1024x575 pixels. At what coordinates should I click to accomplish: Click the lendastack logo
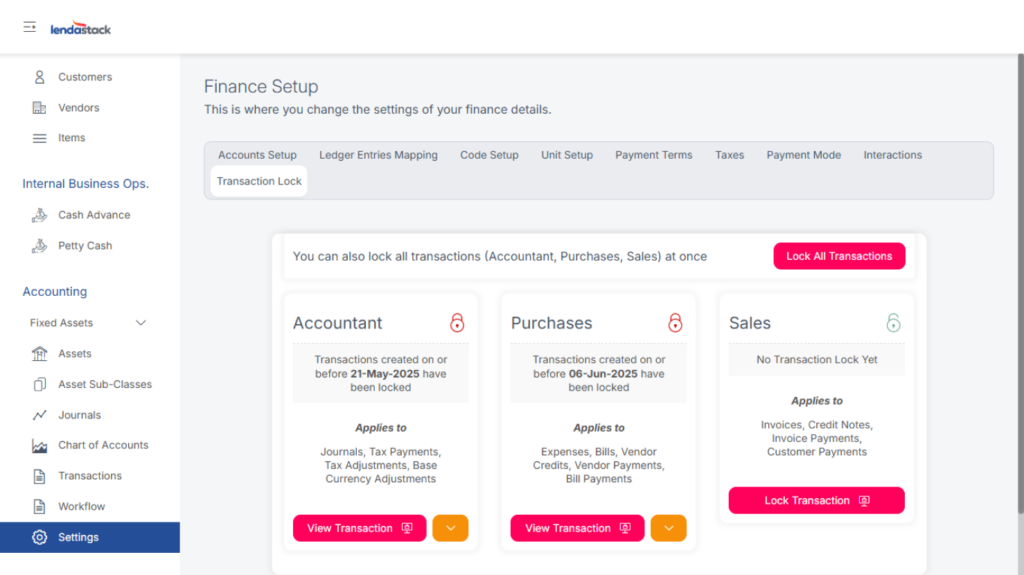pyautogui.click(x=81, y=29)
